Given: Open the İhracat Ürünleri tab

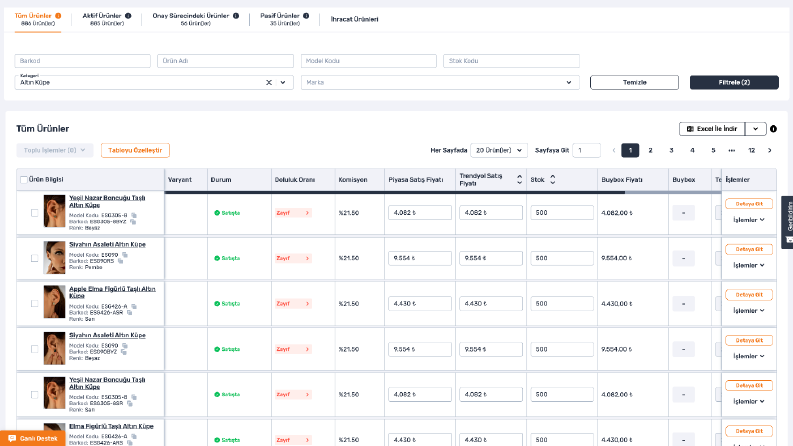Looking at the screenshot, I should [x=355, y=19].
